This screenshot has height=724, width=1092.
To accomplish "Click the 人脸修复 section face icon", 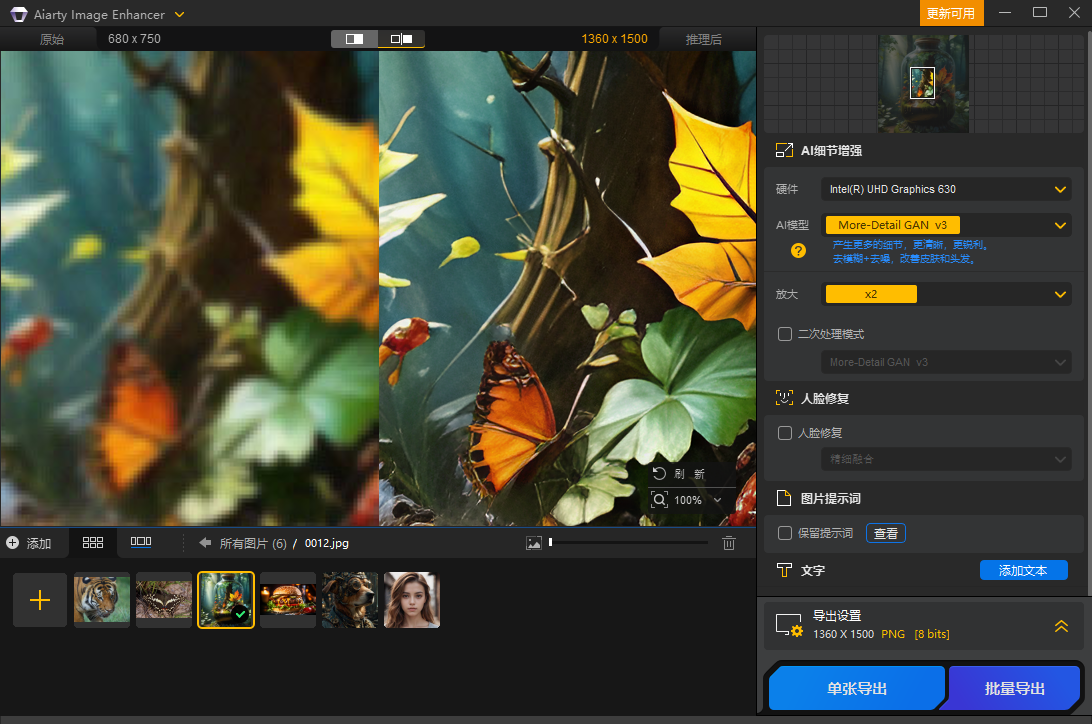I will [784, 398].
